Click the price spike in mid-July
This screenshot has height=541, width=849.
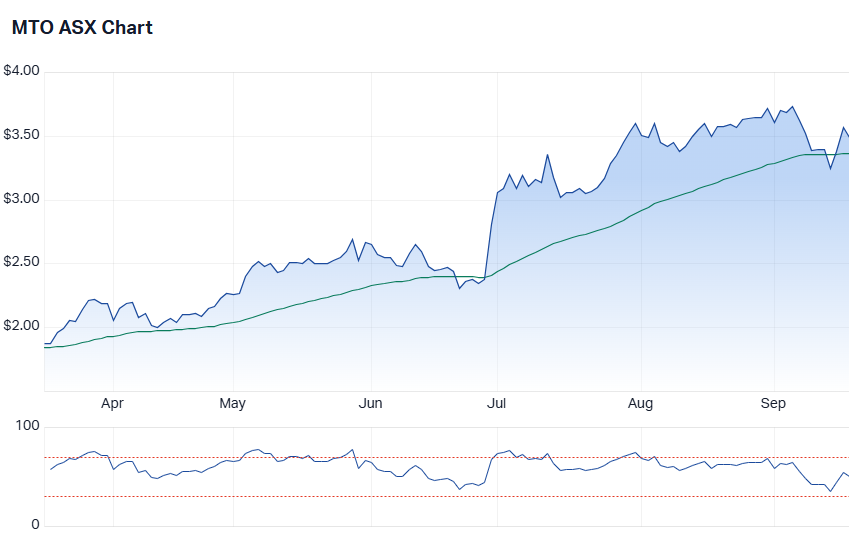point(547,155)
